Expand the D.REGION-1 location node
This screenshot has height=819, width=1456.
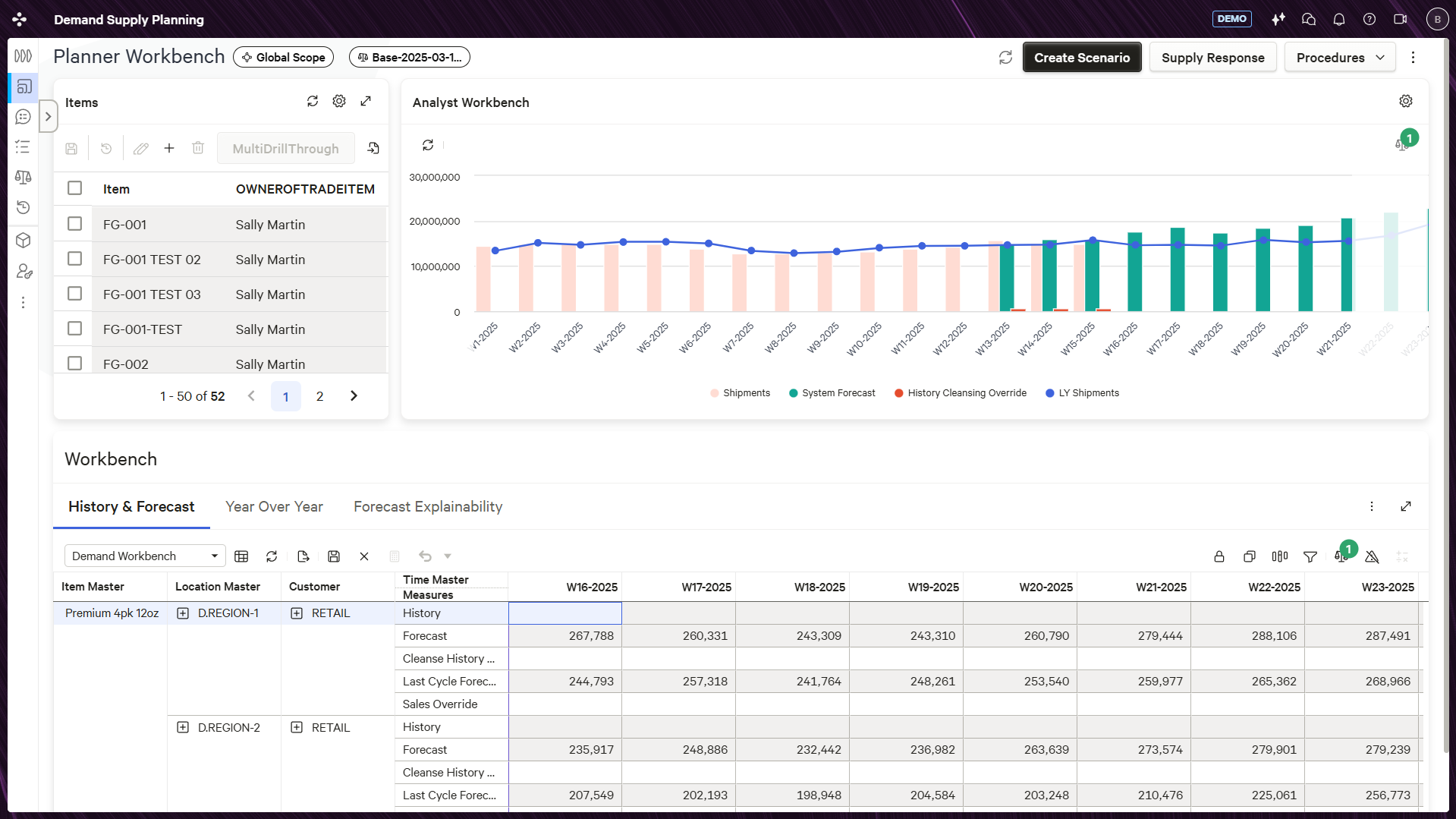coord(183,613)
